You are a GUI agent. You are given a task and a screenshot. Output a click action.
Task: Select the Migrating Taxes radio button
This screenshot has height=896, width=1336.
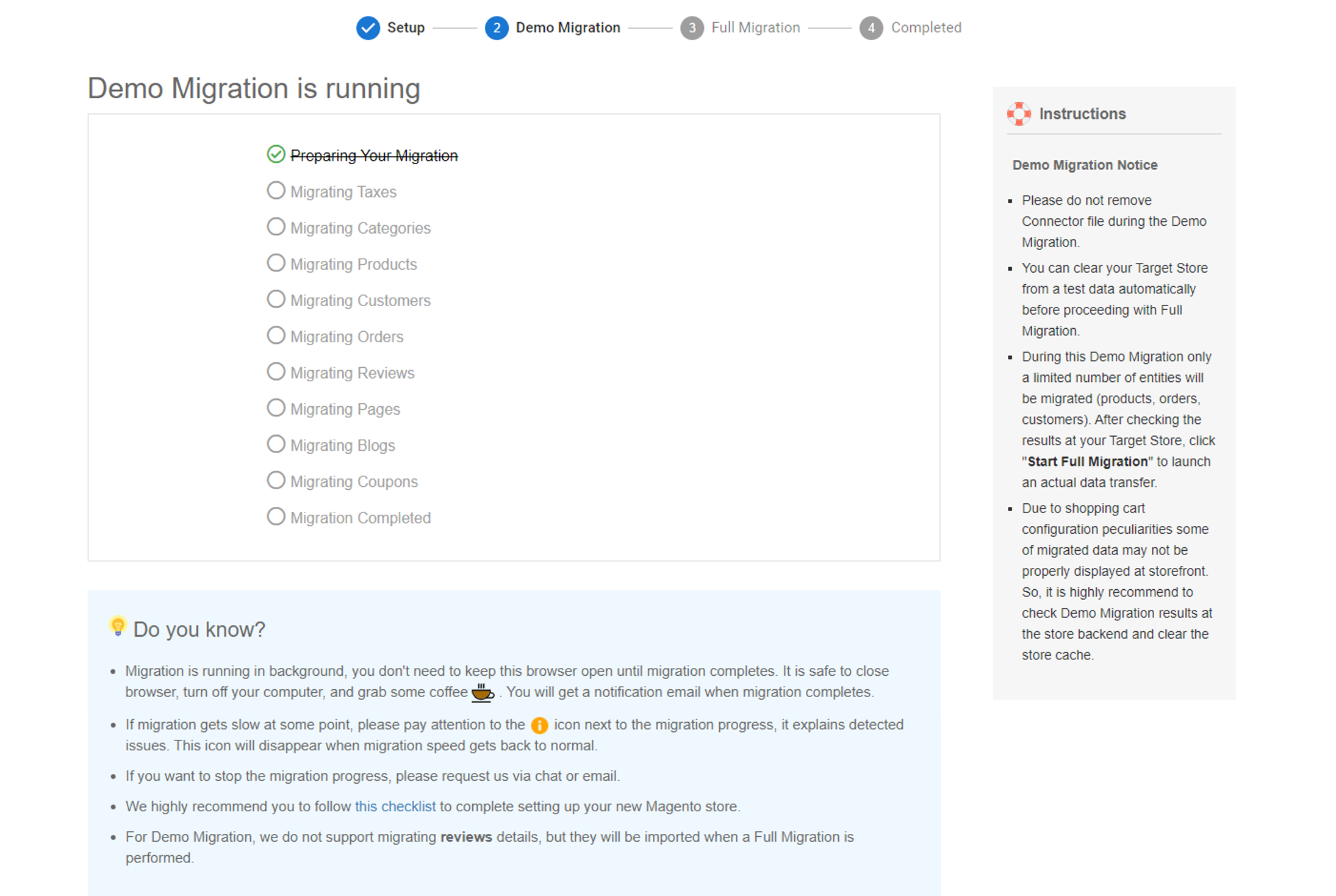[x=275, y=190]
